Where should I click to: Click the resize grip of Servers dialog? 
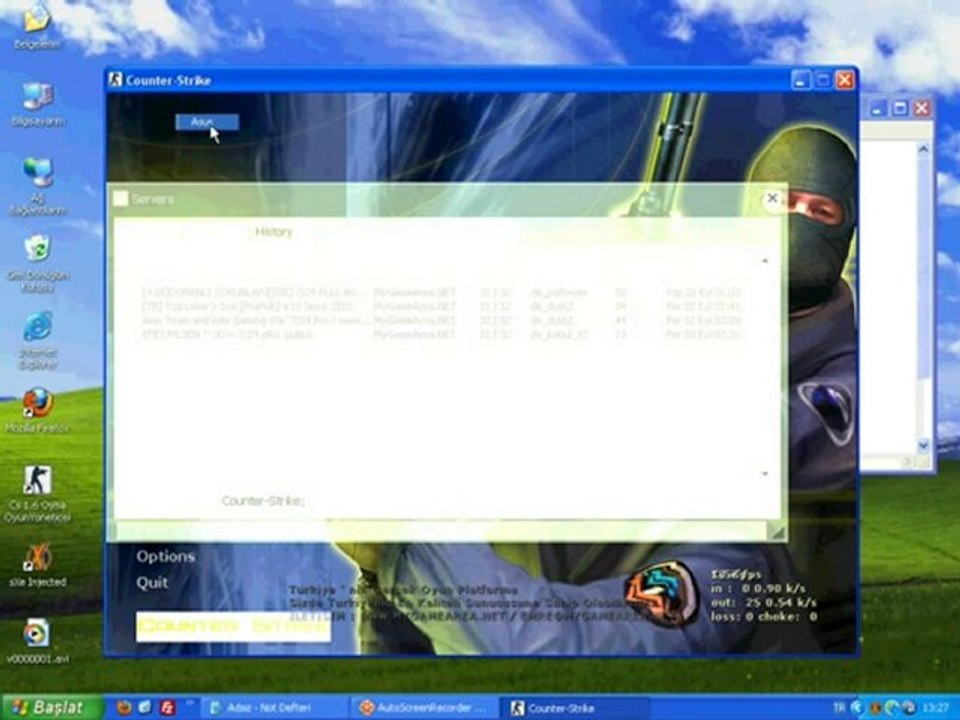[x=777, y=532]
